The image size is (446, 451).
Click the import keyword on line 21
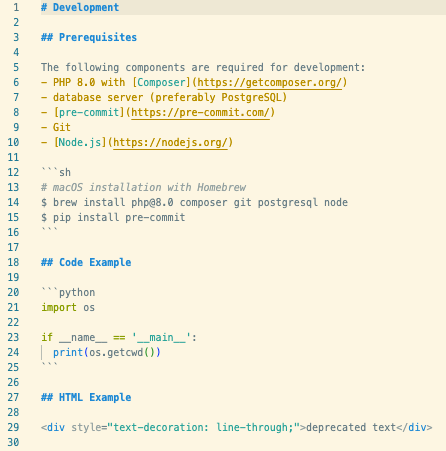click(59, 307)
